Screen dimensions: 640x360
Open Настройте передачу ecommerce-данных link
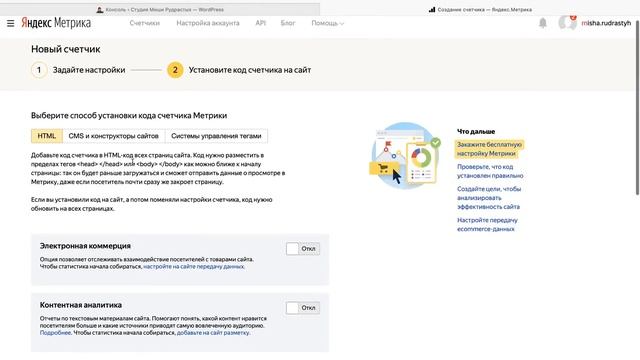point(487,224)
